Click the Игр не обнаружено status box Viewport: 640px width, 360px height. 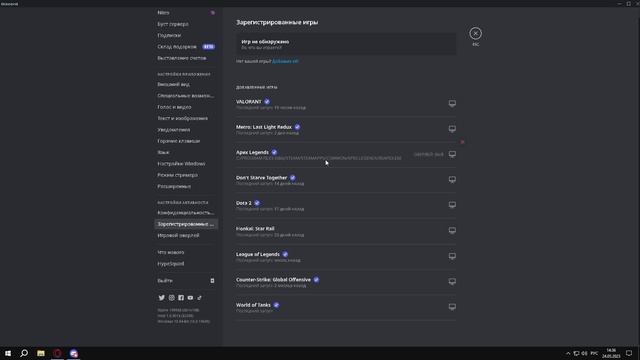tap(346, 44)
